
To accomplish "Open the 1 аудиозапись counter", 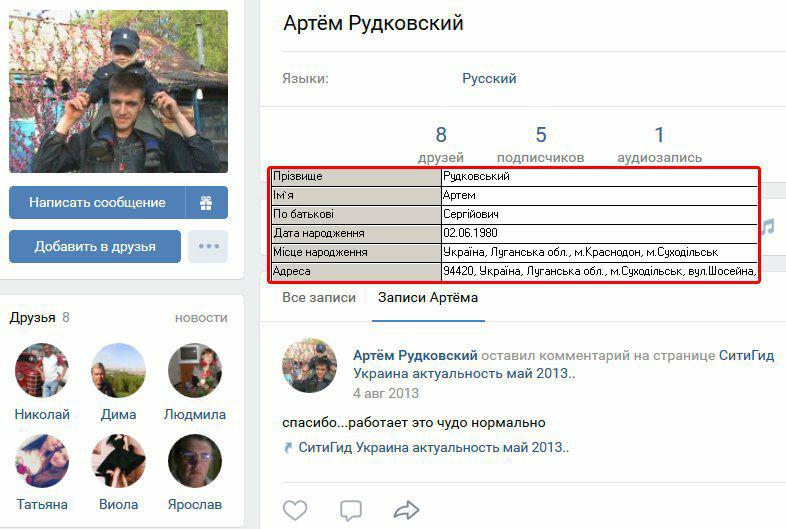I will coord(659,144).
